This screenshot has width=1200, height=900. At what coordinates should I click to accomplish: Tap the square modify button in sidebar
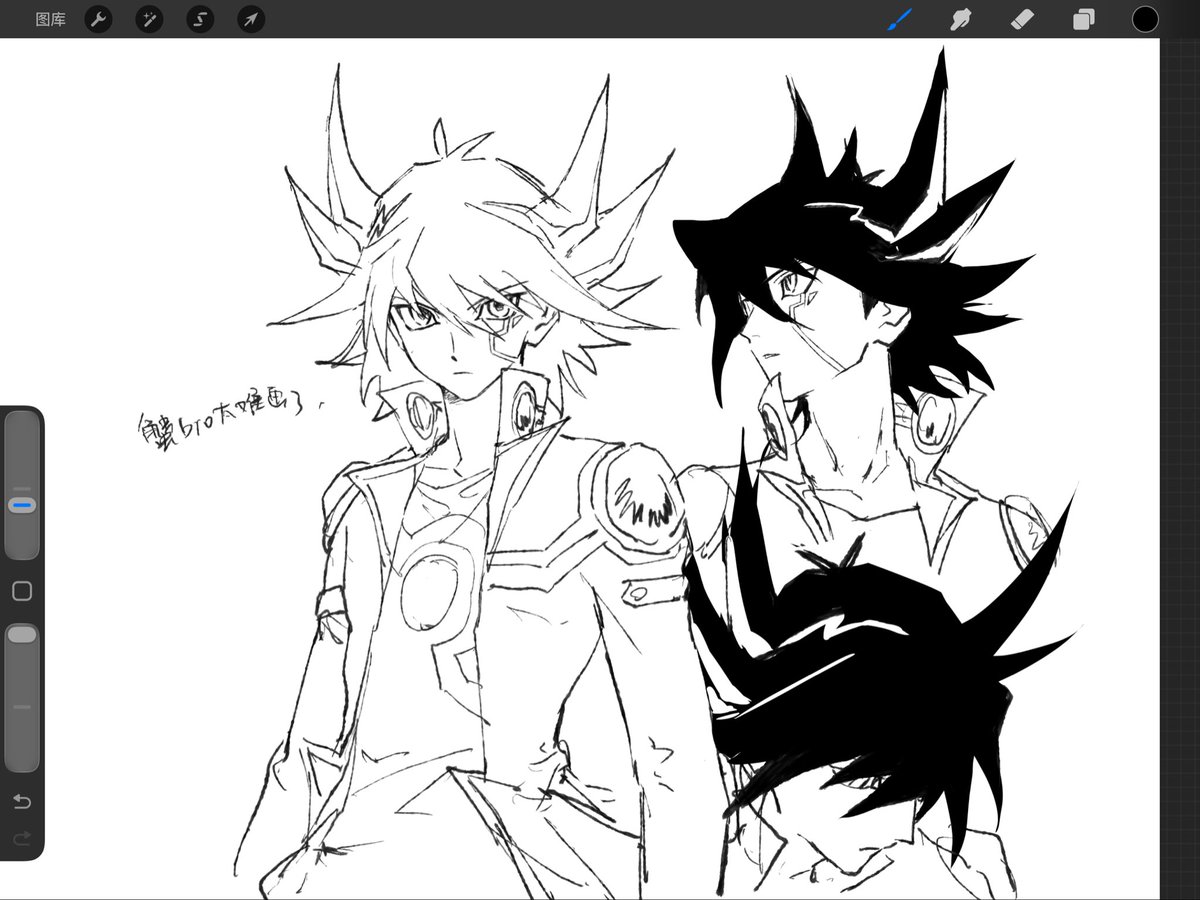click(22, 591)
